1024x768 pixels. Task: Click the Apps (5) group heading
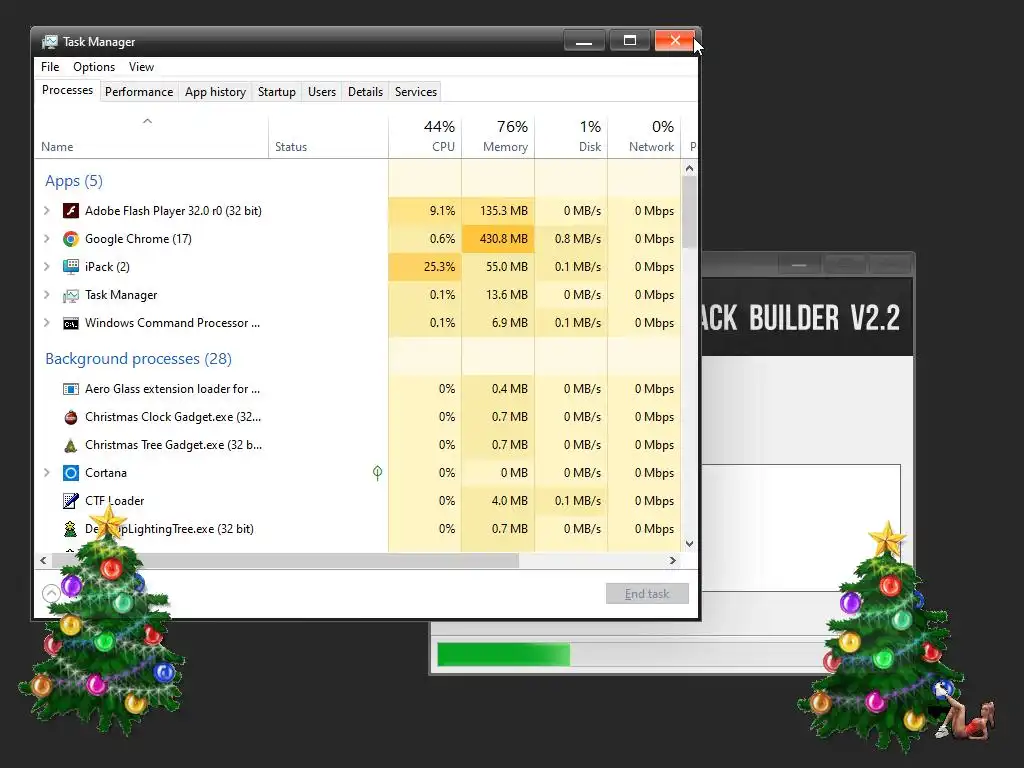(74, 181)
